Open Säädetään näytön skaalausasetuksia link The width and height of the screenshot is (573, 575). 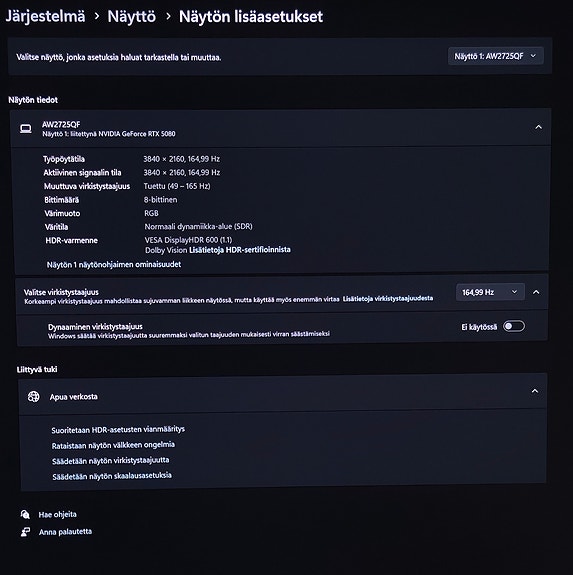coord(112,476)
